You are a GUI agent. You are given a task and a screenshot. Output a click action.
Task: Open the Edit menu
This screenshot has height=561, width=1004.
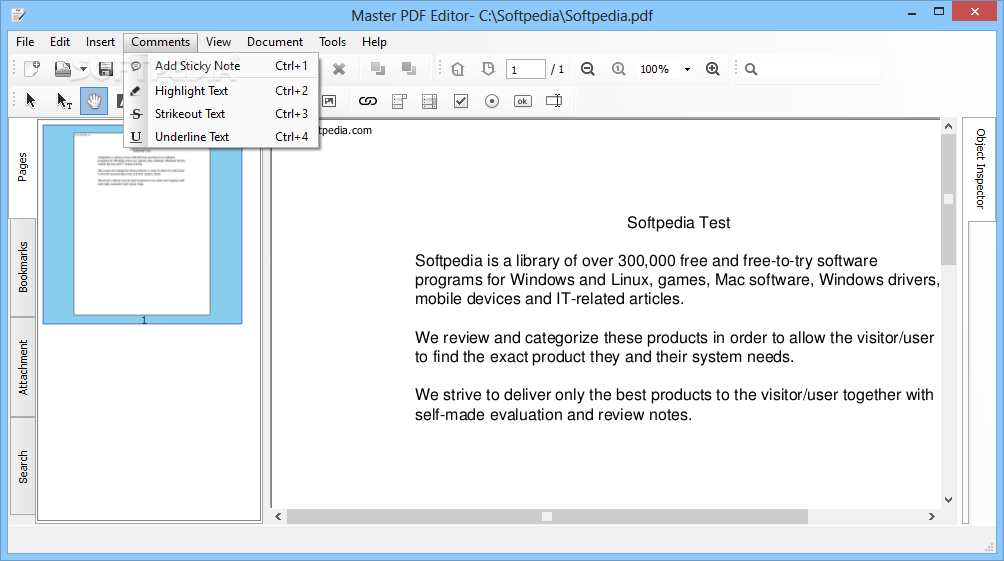60,42
